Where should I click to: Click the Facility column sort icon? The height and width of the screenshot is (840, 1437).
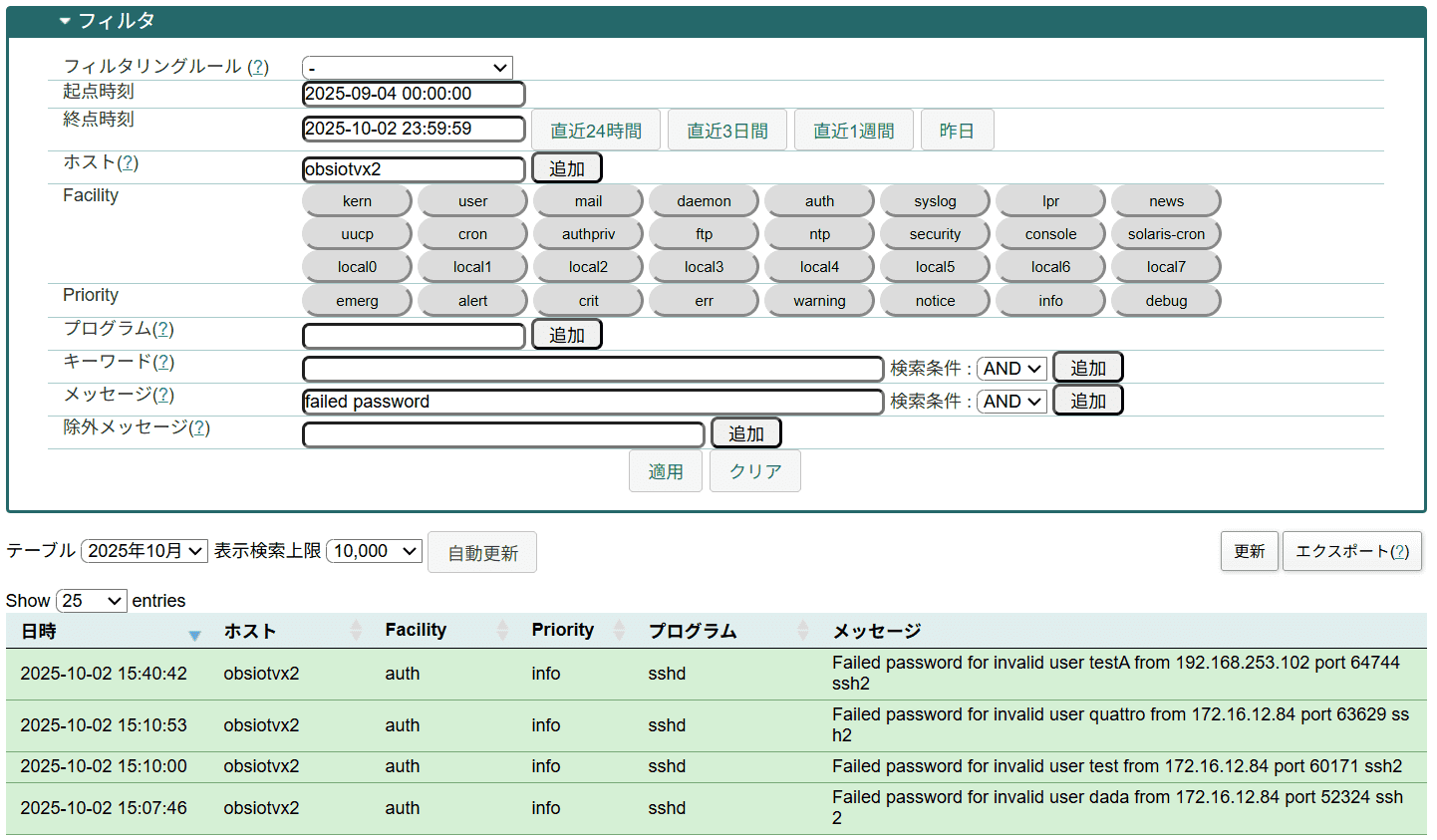click(x=502, y=631)
